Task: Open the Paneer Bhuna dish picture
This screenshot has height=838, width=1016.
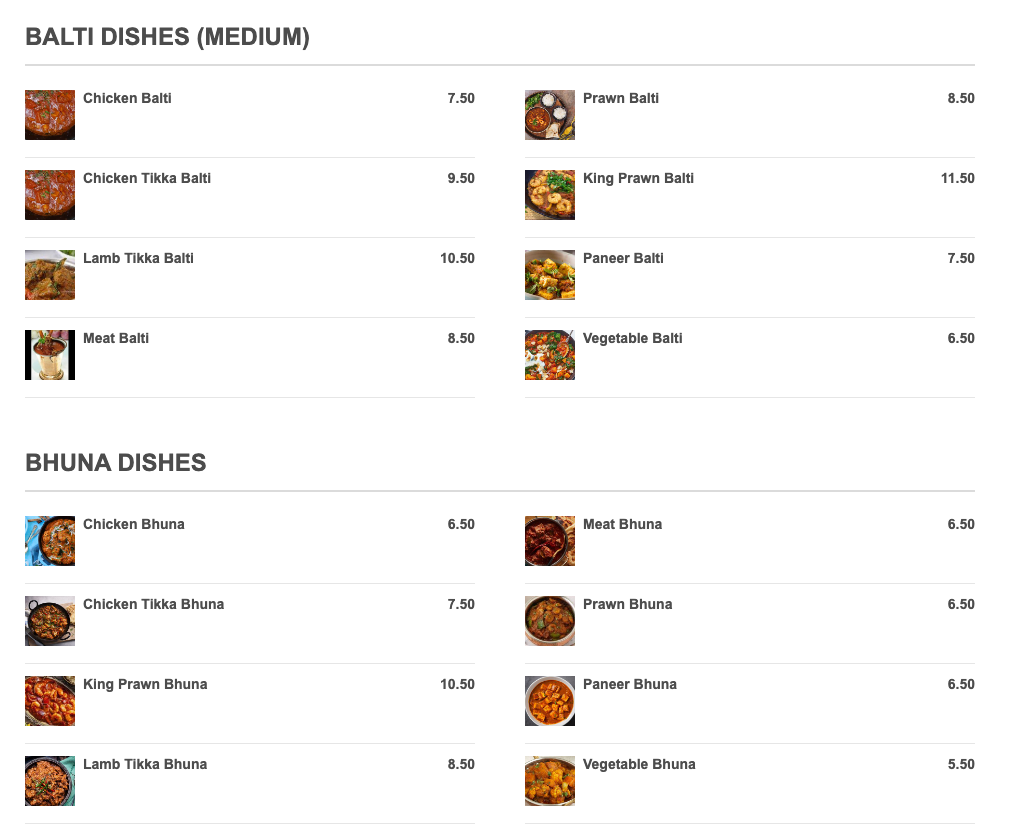Action: click(x=550, y=701)
